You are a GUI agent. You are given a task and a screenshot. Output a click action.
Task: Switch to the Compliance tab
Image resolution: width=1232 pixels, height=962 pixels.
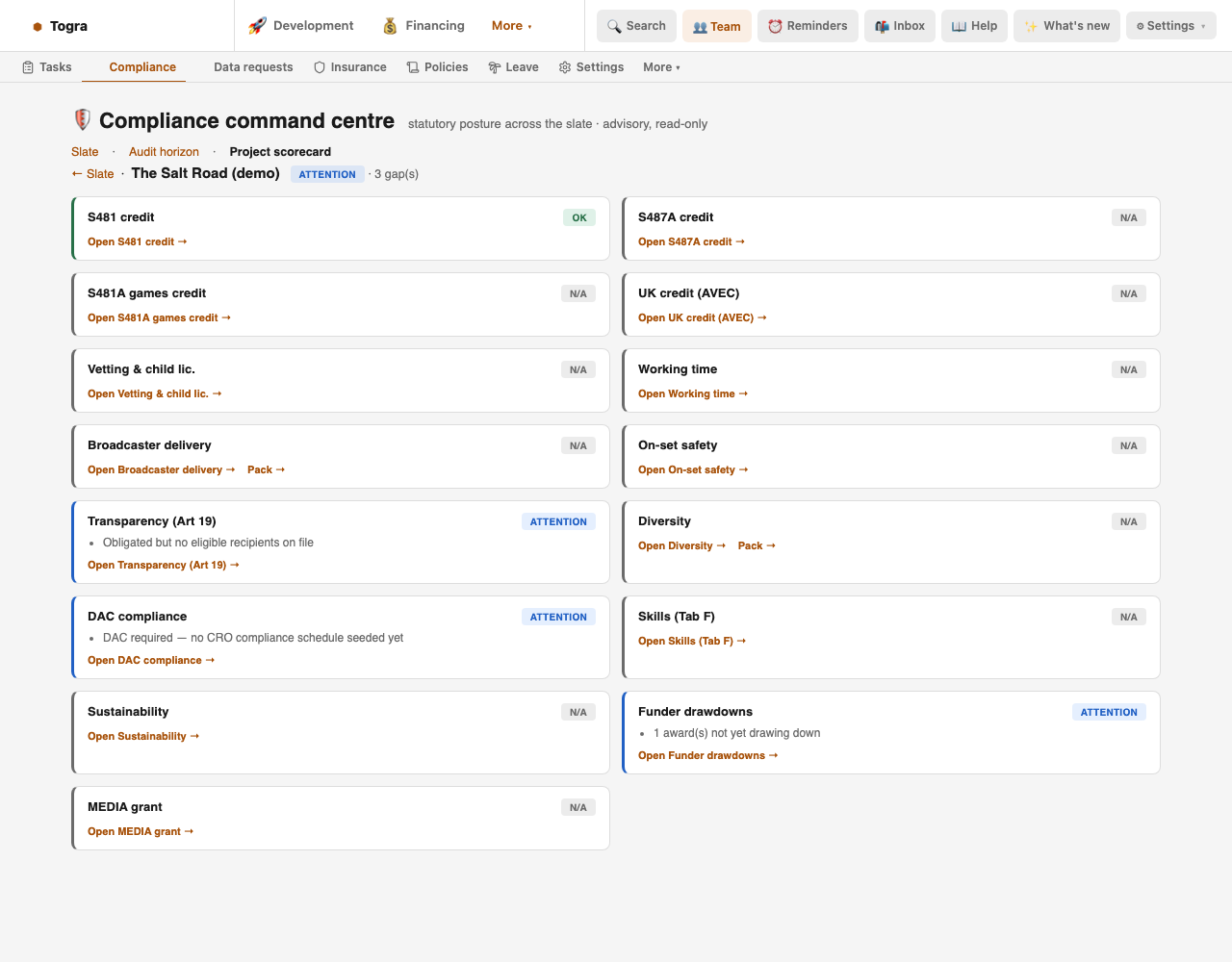(142, 67)
